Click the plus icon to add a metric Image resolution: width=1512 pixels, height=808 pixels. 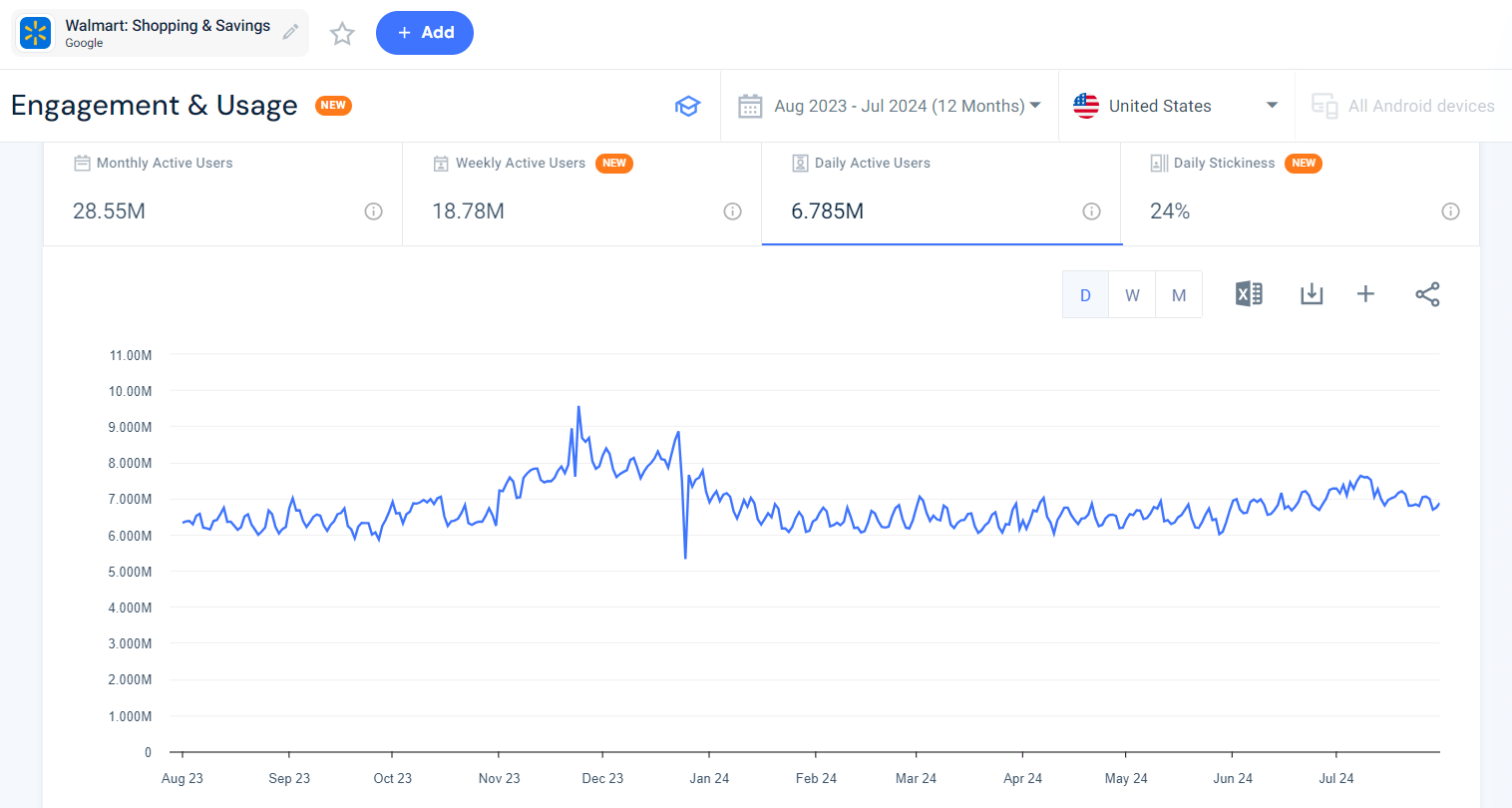pyautogui.click(x=1365, y=293)
